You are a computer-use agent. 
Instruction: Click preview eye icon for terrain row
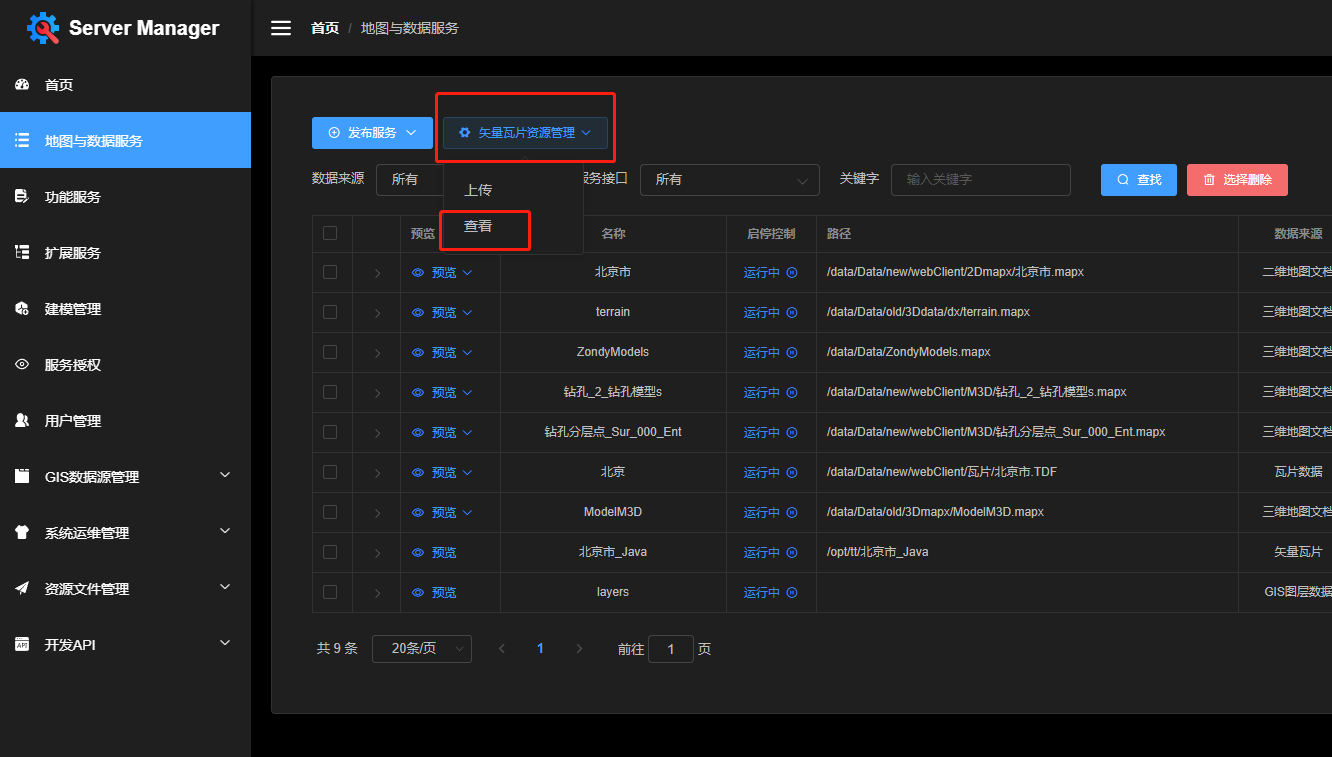click(418, 312)
